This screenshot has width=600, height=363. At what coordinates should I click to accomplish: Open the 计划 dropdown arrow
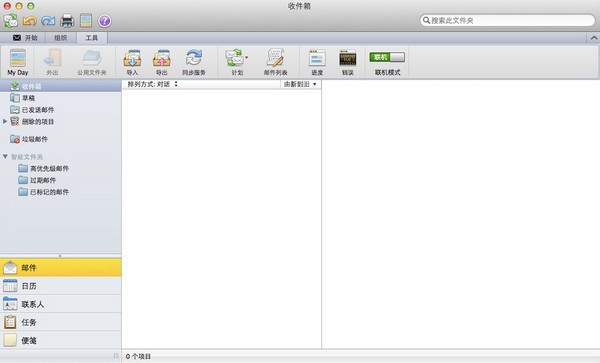pos(246,58)
